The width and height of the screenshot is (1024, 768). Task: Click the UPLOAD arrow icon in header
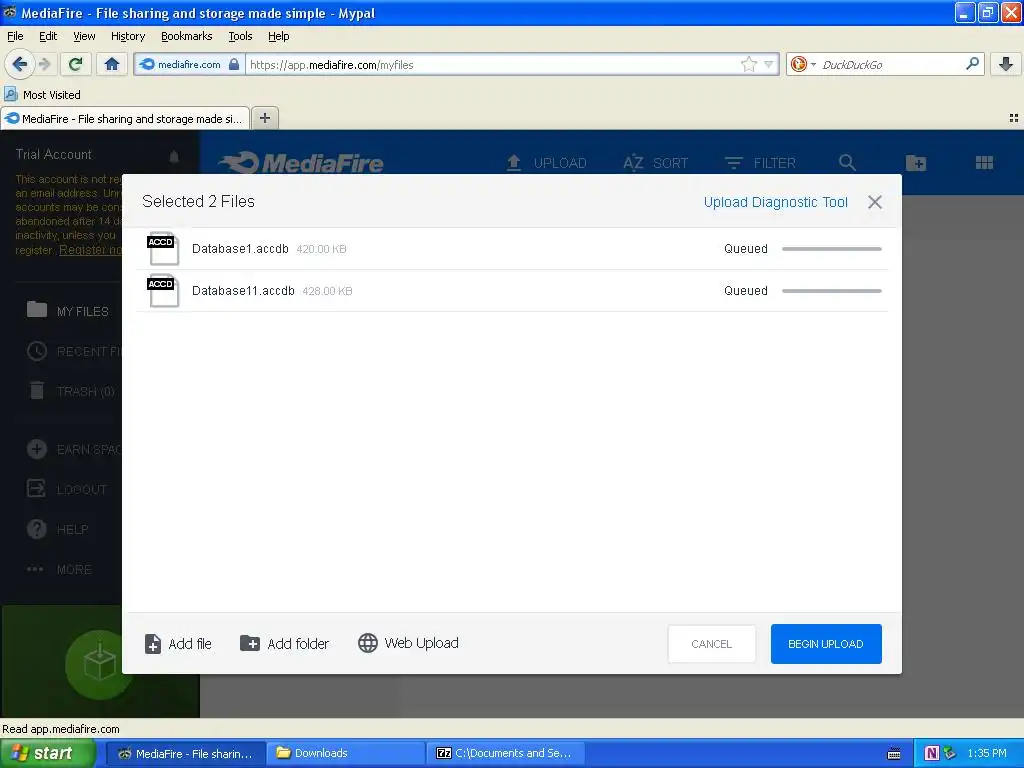click(x=513, y=163)
